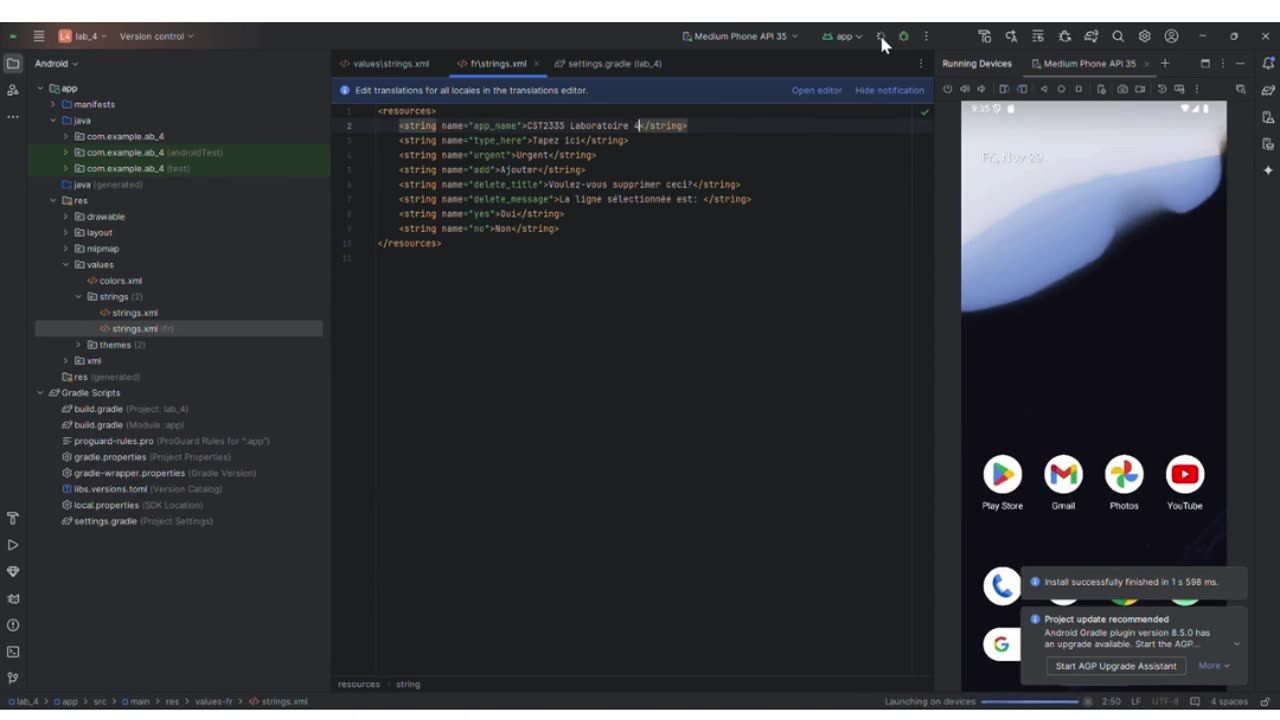1280x720 pixels.
Task: Click Hide notification link
Action: (889, 90)
